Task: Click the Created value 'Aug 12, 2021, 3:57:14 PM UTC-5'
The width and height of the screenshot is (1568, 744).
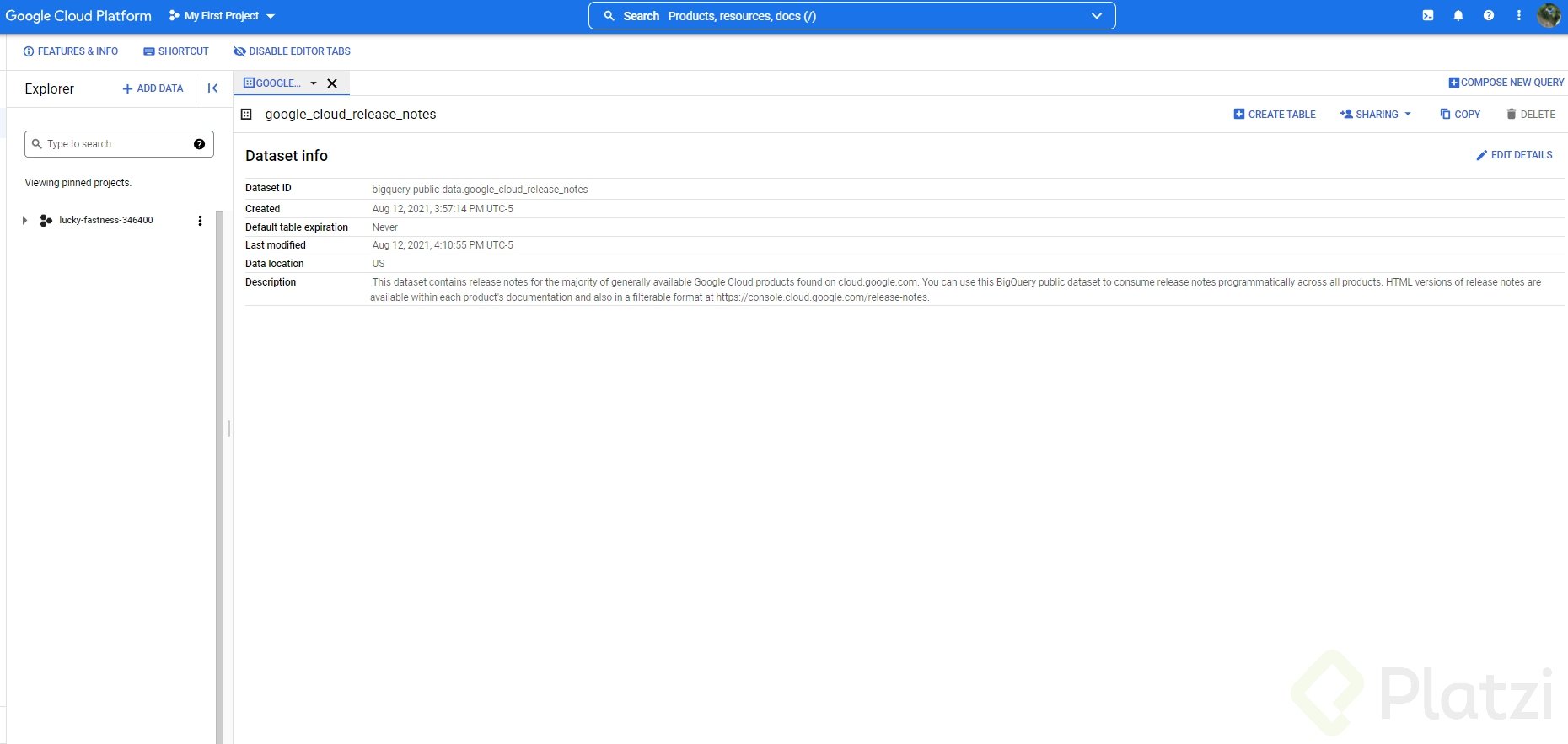Action: [443, 209]
